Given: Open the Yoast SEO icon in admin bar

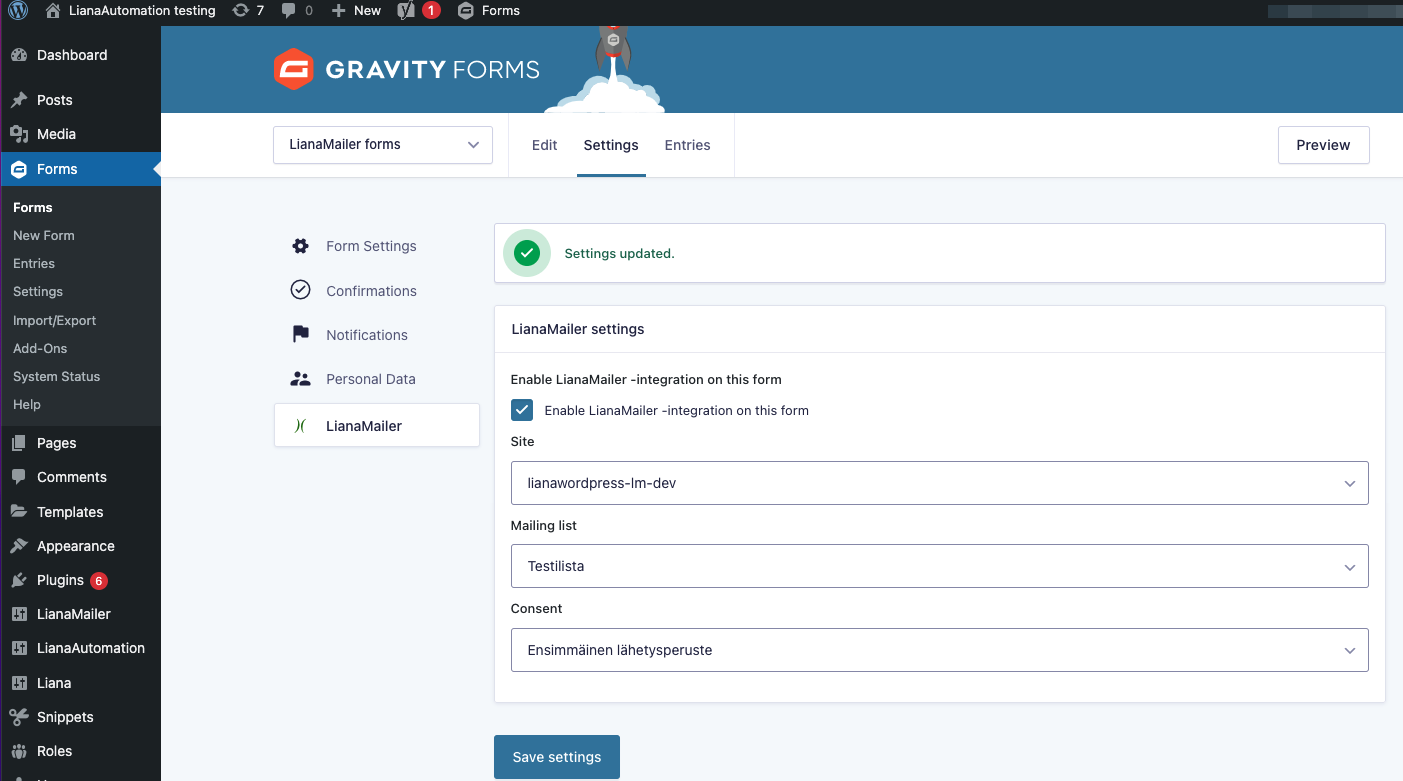Looking at the screenshot, I should click(406, 11).
